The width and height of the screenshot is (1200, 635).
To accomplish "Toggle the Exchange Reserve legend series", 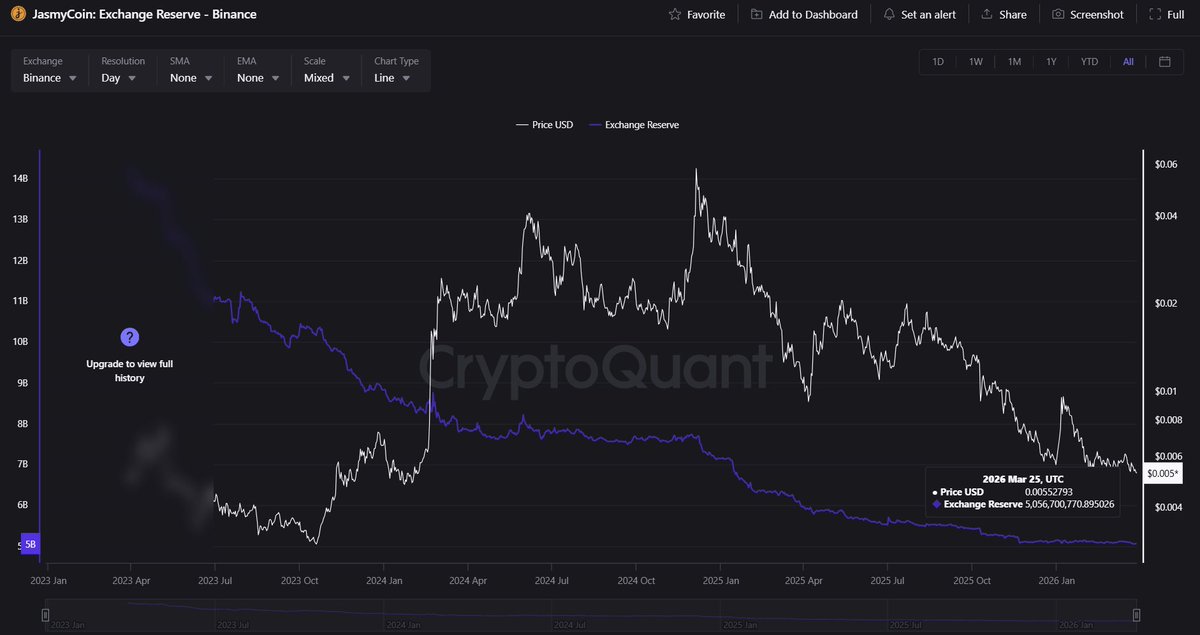I will 634,125.
